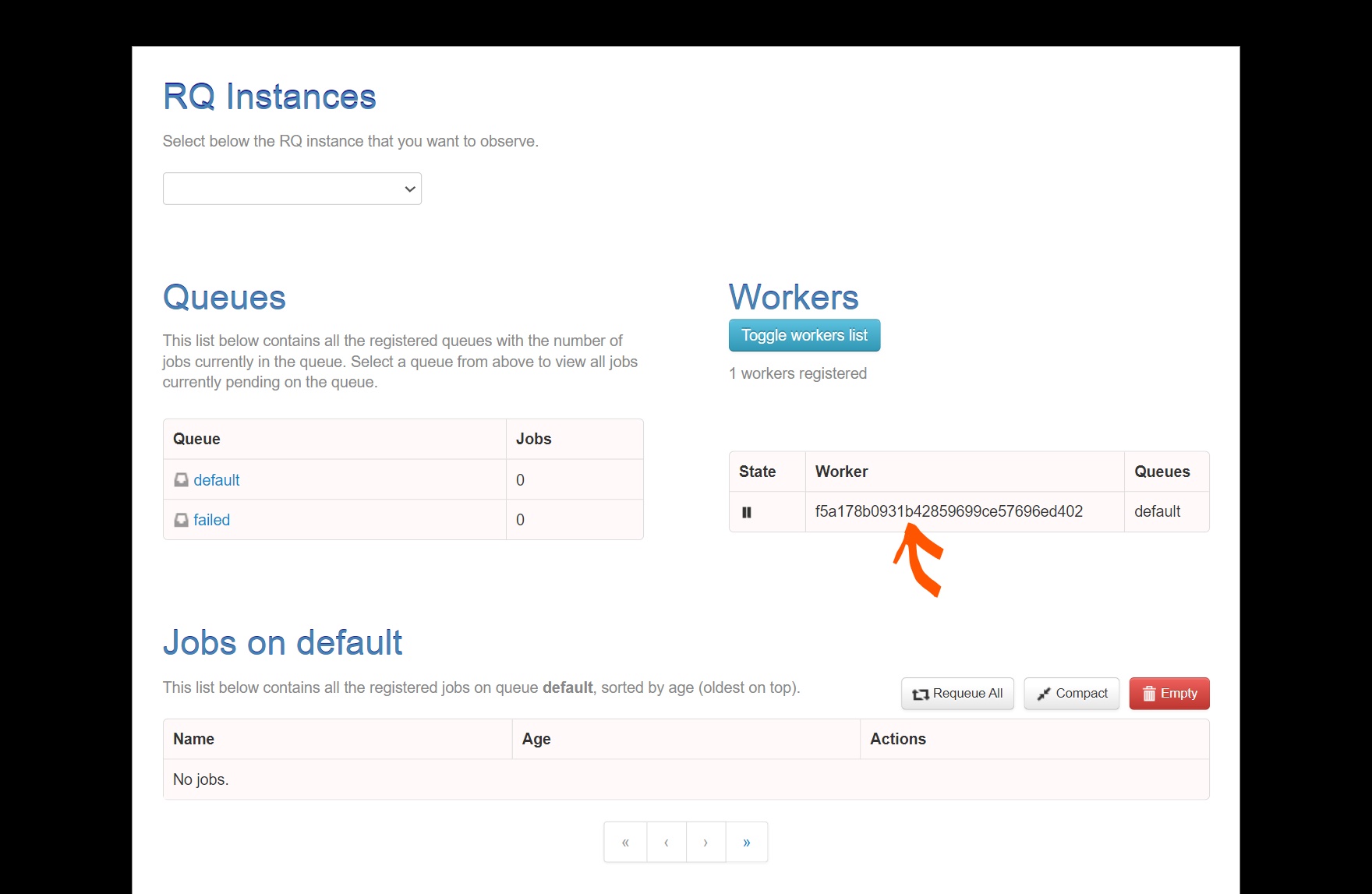Click the trash icon on the Empty button
The width and height of the screenshot is (1372, 894).
tap(1149, 694)
